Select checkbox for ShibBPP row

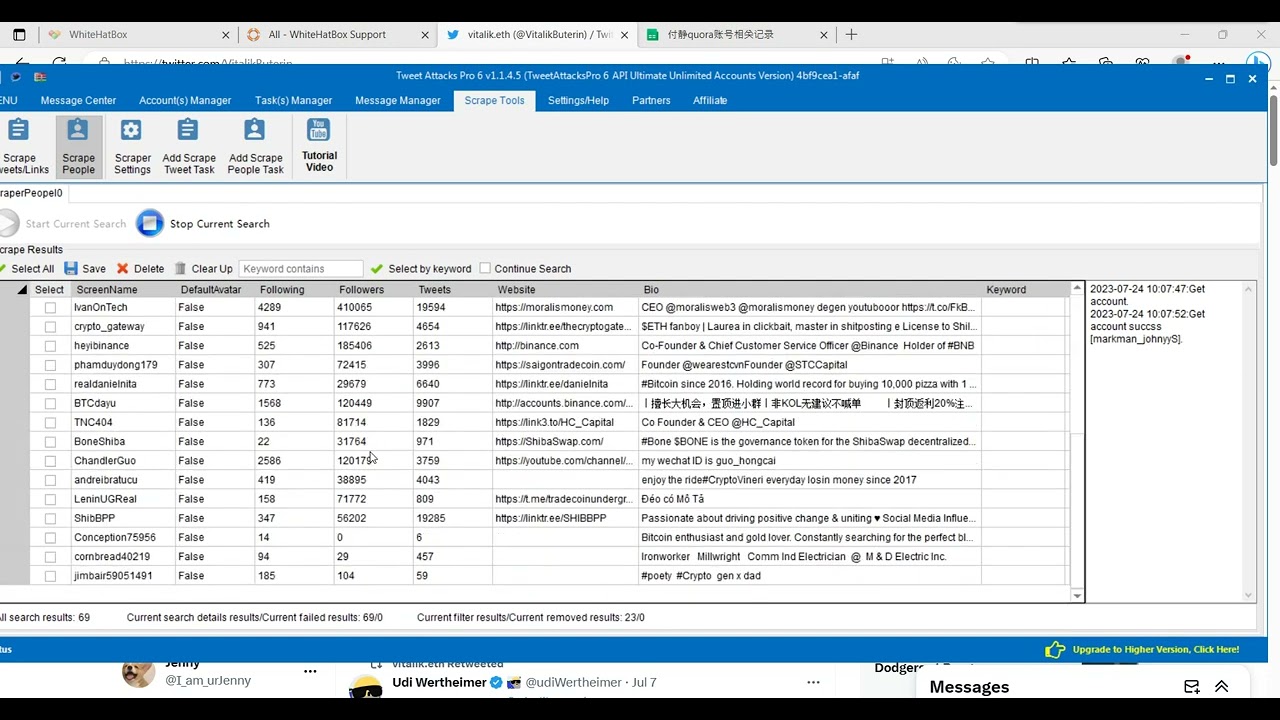click(x=50, y=519)
